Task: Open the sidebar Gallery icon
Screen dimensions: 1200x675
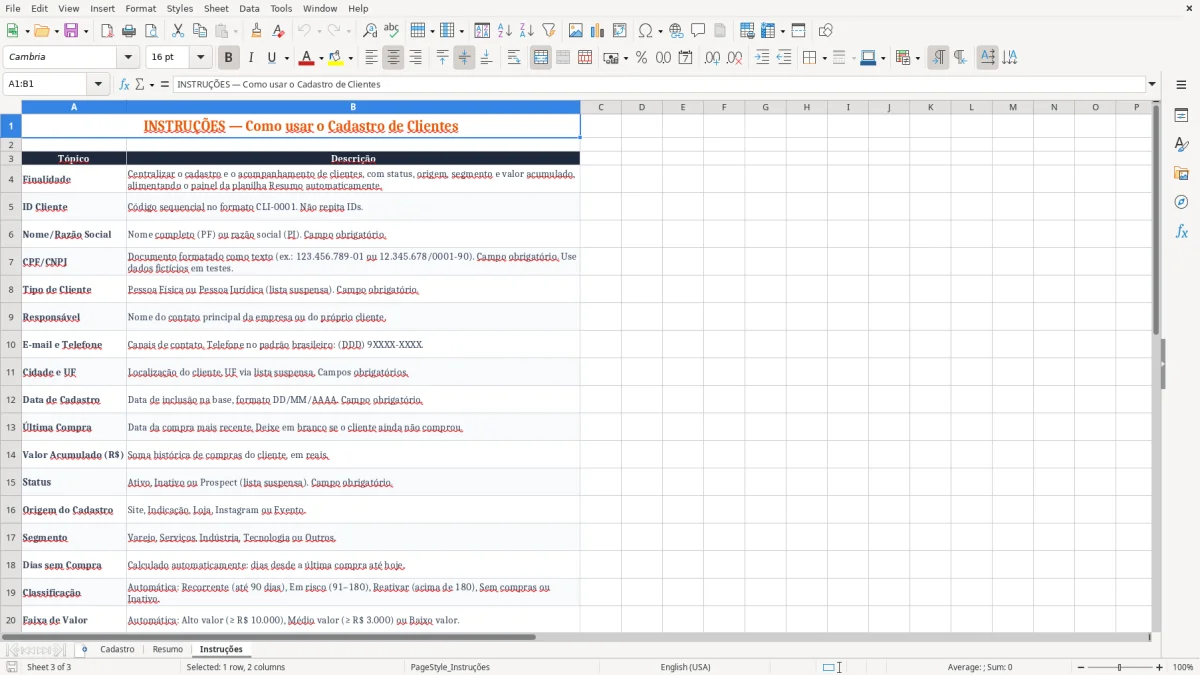Action: 1181,173
